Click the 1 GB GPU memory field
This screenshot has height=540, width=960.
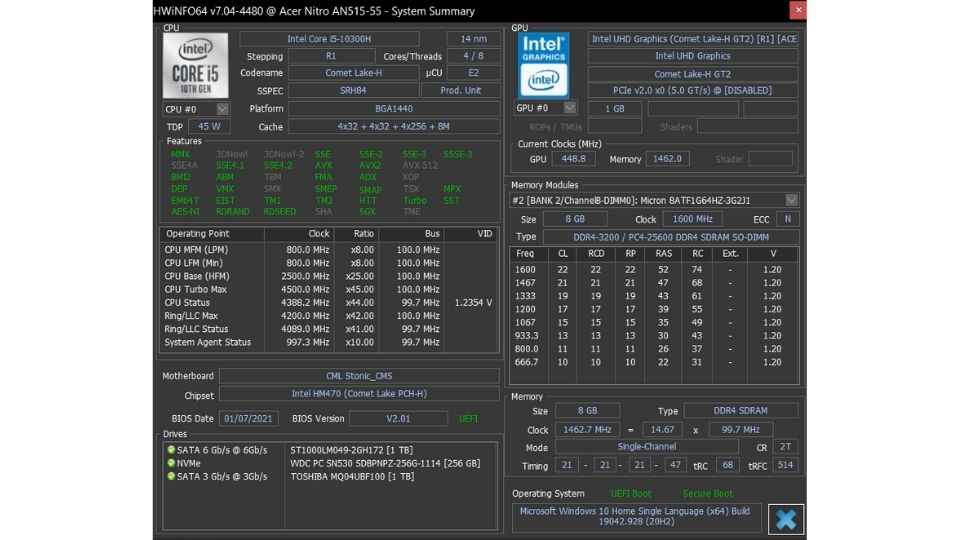pyautogui.click(x=615, y=108)
